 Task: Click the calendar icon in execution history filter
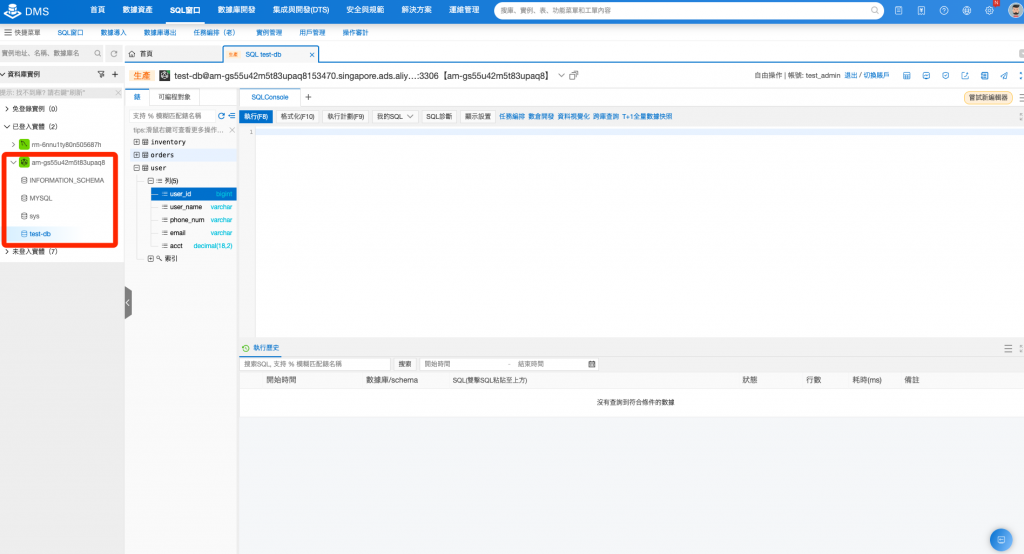(592, 364)
